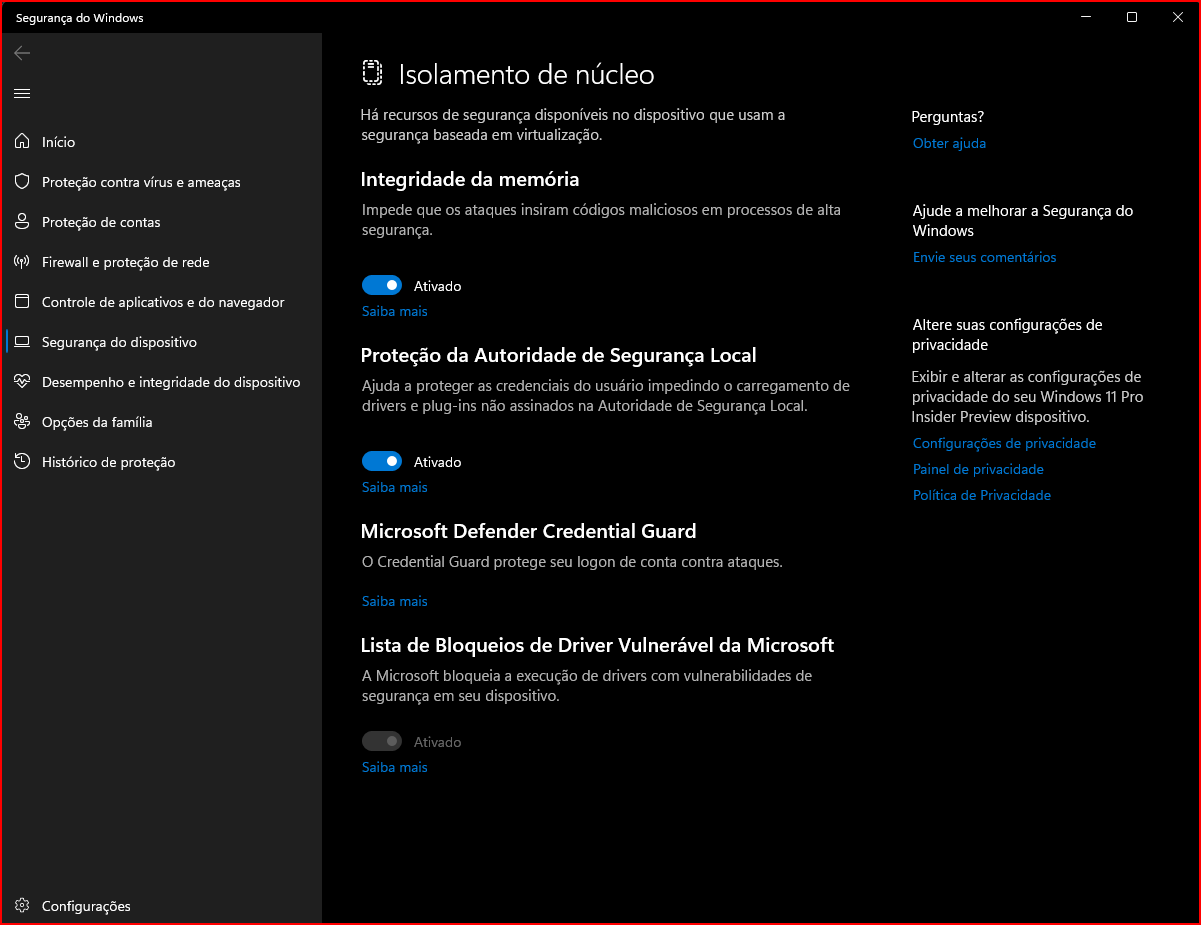
Task: Click the app and browser control icon
Action: (22, 302)
